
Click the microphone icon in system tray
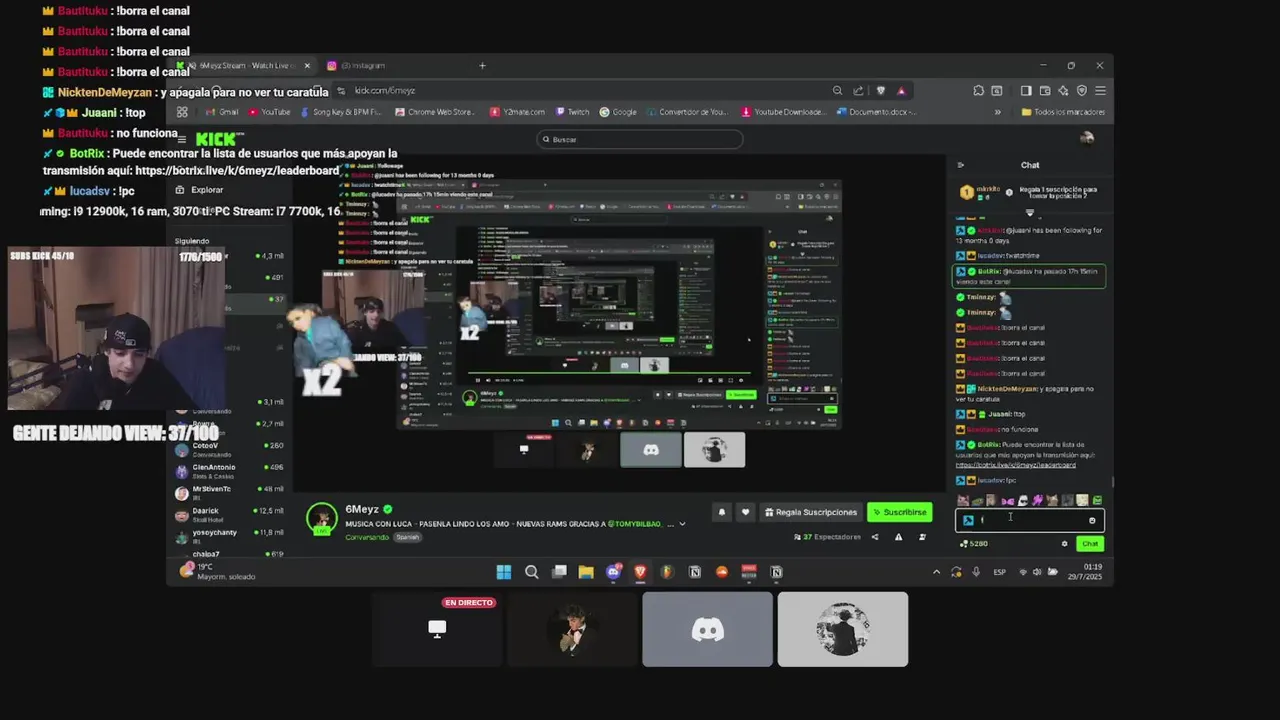[976, 572]
